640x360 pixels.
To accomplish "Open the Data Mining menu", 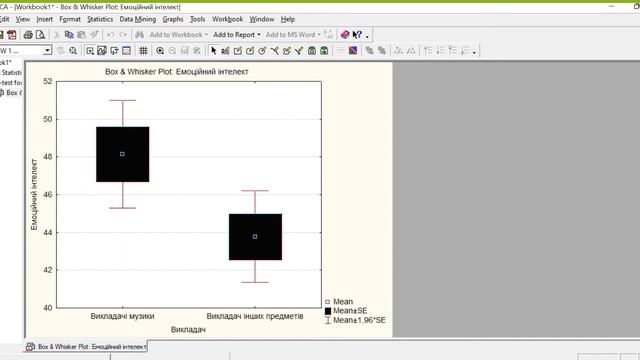I will [x=138, y=19].
